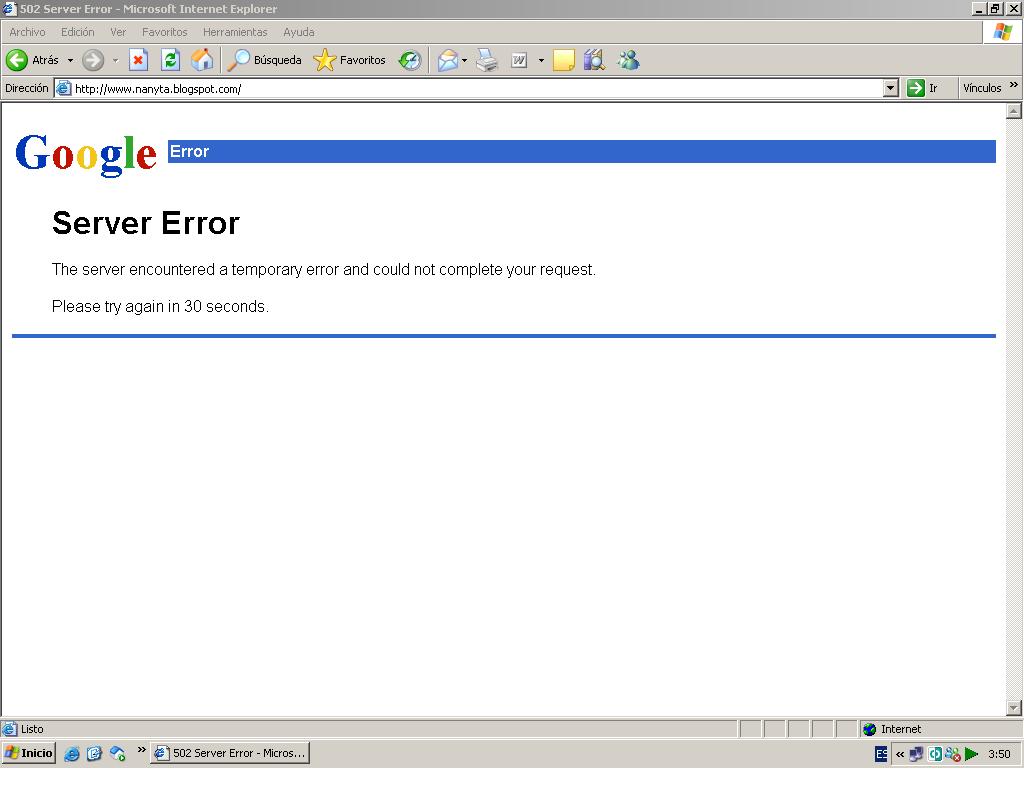
Task: Open the Favoritos menu in menu bar
Action: coord(165,32)
